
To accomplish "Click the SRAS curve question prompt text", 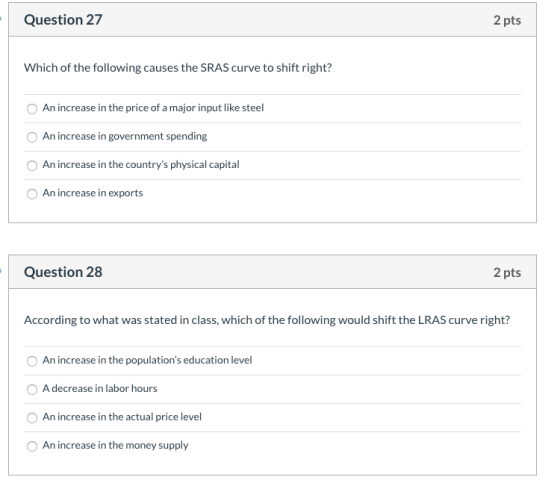I will pos(178,68).
